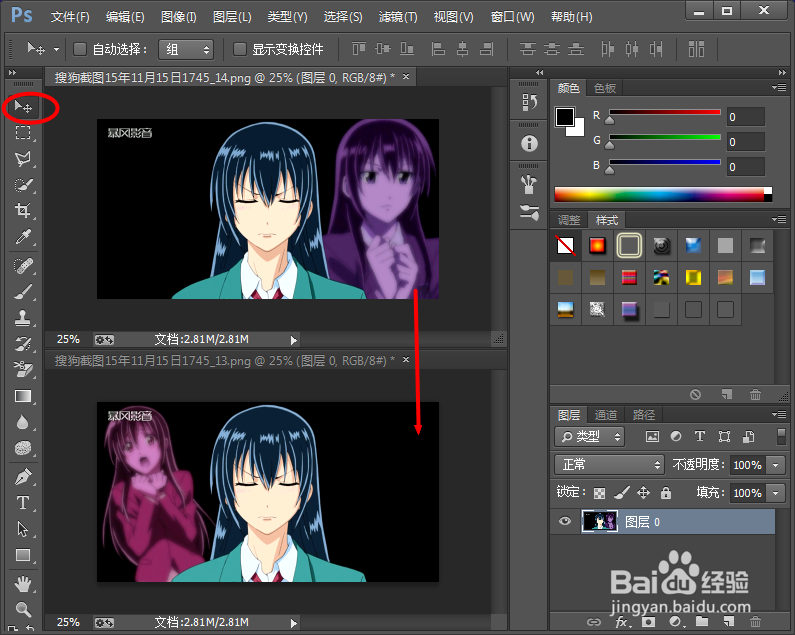The width and height of the screenshot is (795, 635).
Task: Select the Gradient tool
Action: (23, 396)
